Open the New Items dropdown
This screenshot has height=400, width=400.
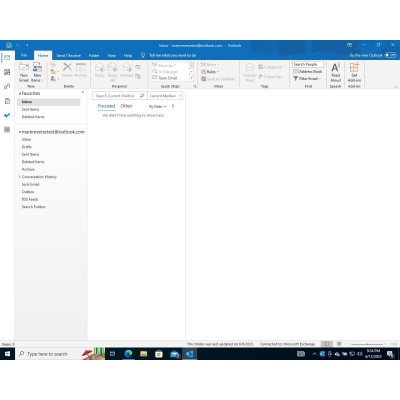coord(37,72)
